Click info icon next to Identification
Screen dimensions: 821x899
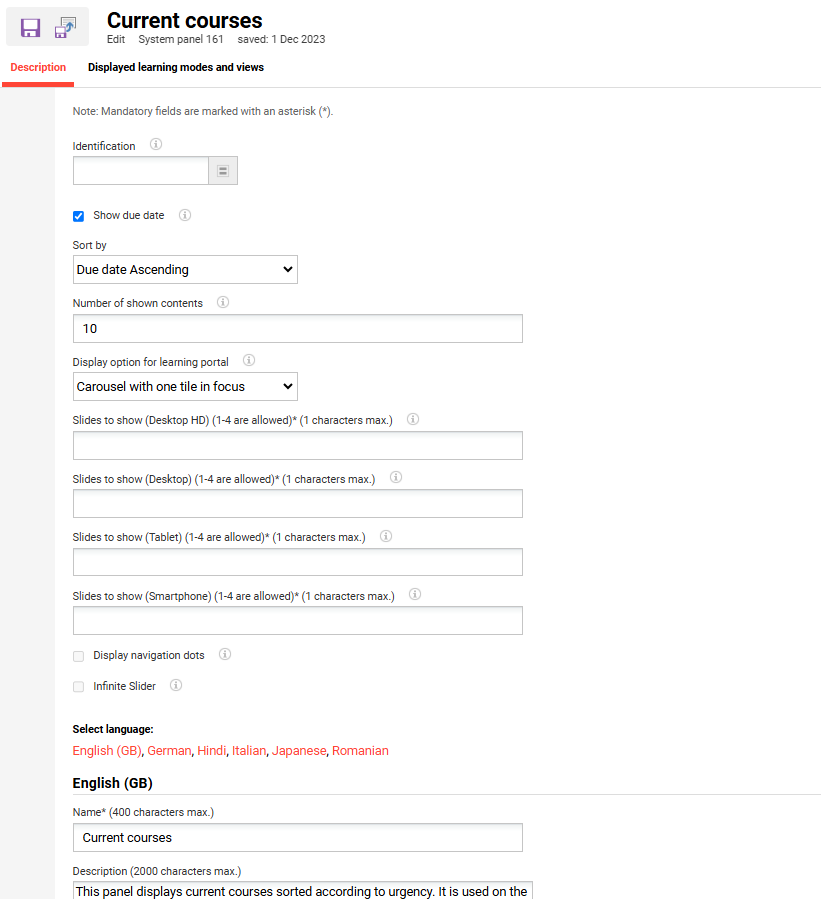point(156,145)
